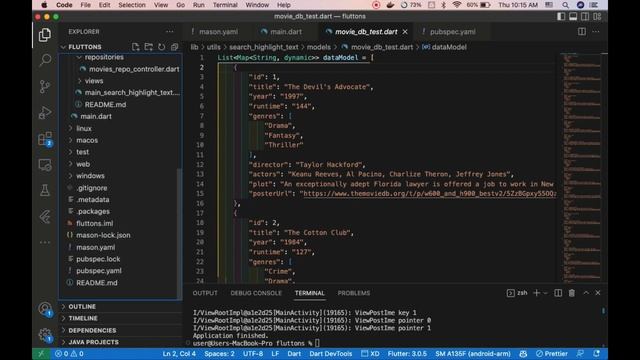
Task: Open the OUTPUT panel tab
Action: [205, 293]
